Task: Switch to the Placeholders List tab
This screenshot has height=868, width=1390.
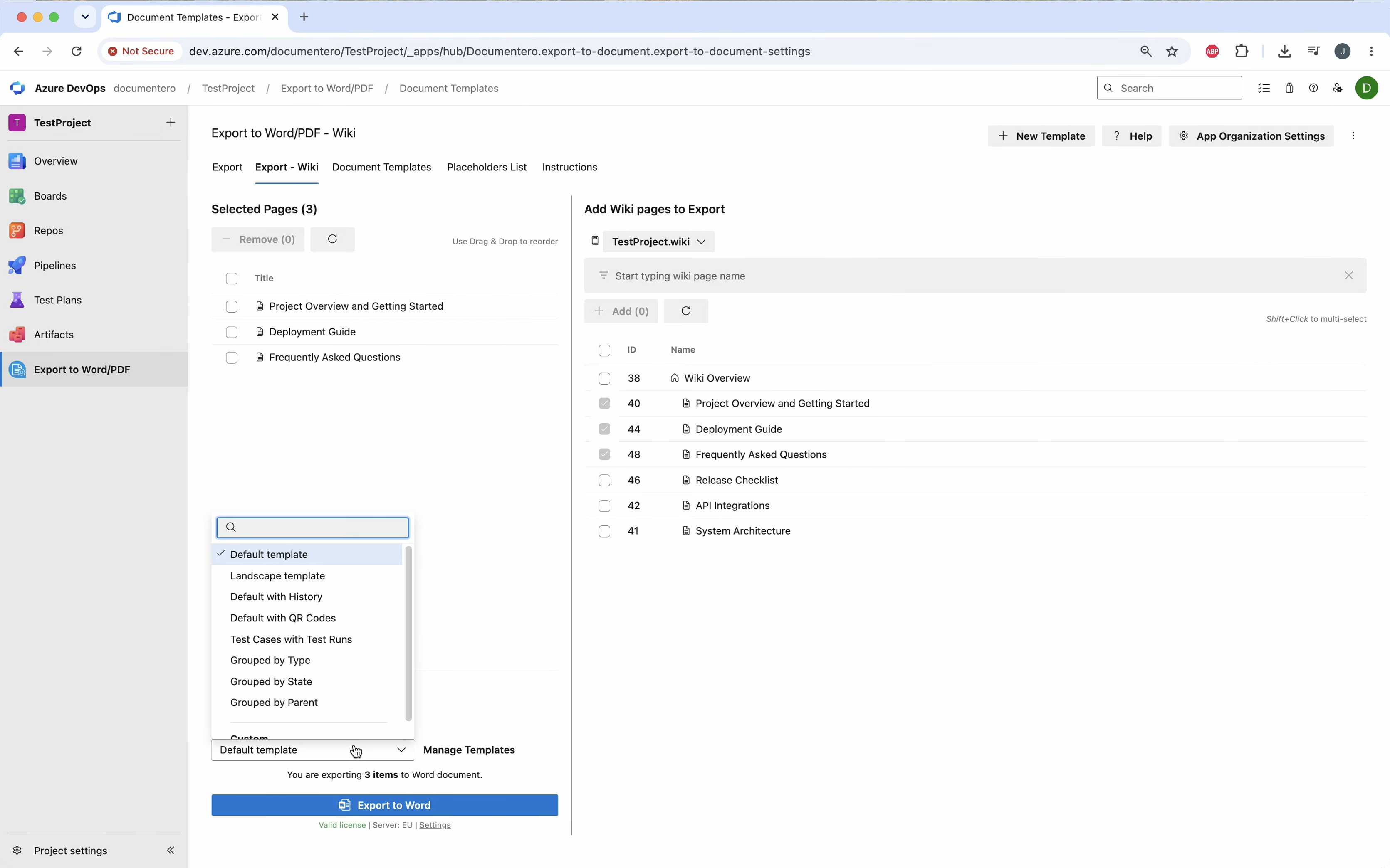Action: coord(487,167)
